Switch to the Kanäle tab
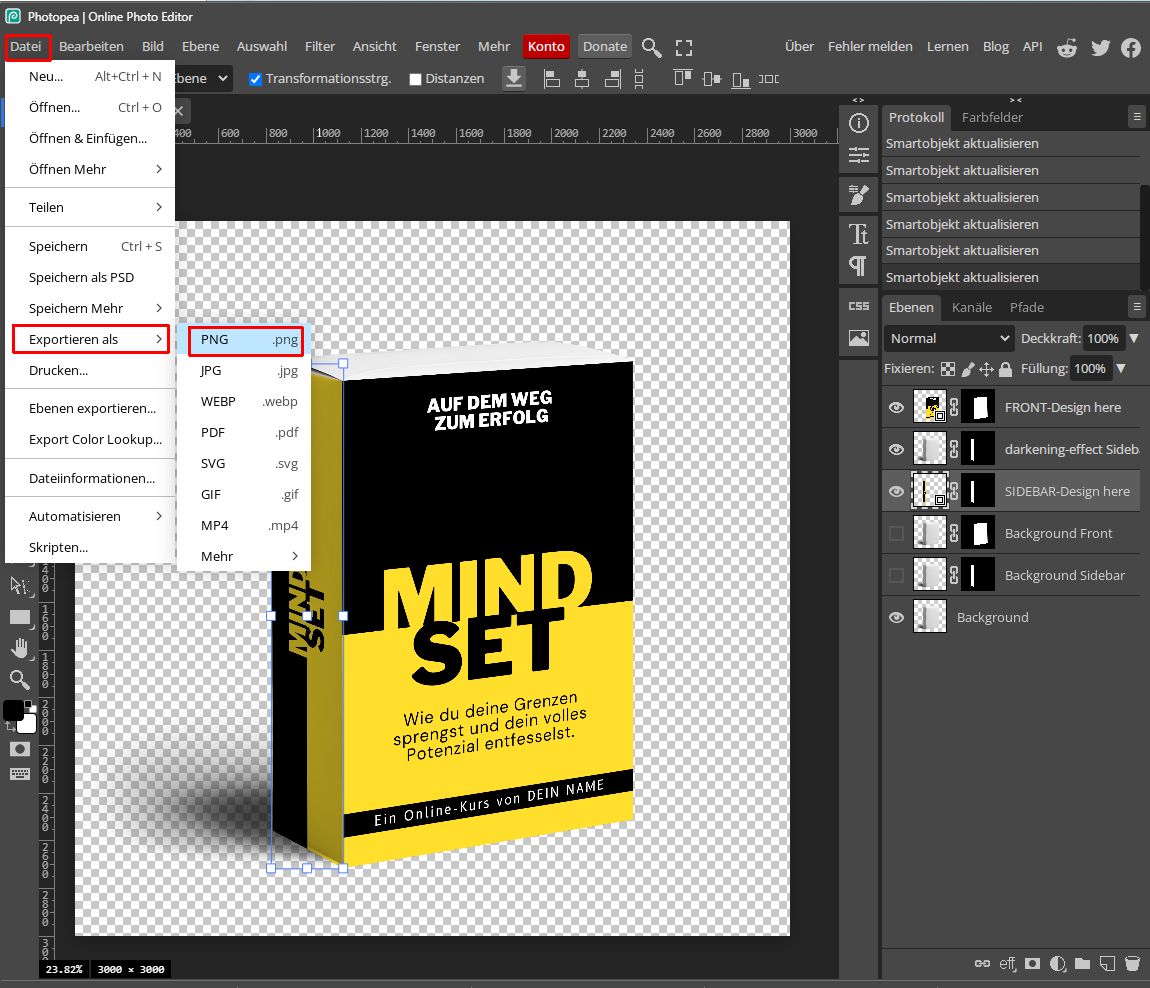This screenshot has width=1150, height=988. tap(971, 307)
